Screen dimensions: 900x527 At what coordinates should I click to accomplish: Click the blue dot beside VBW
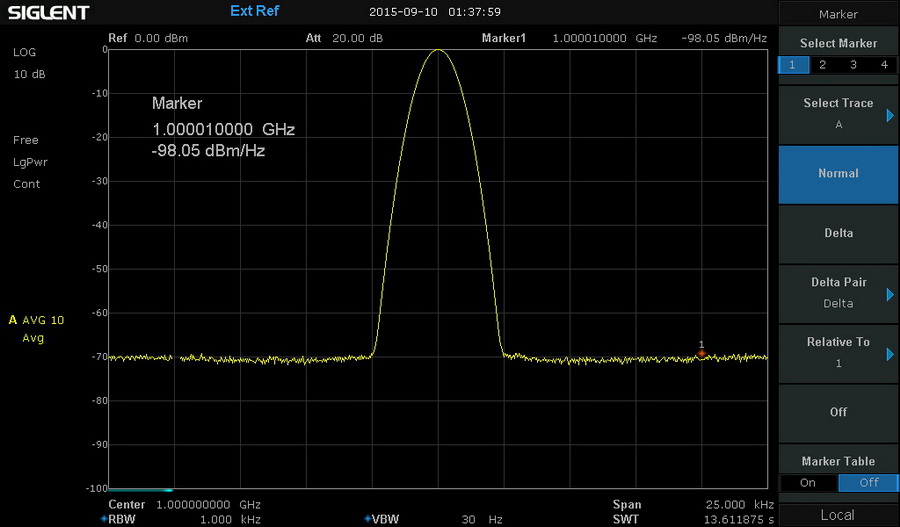click(368, 519)
